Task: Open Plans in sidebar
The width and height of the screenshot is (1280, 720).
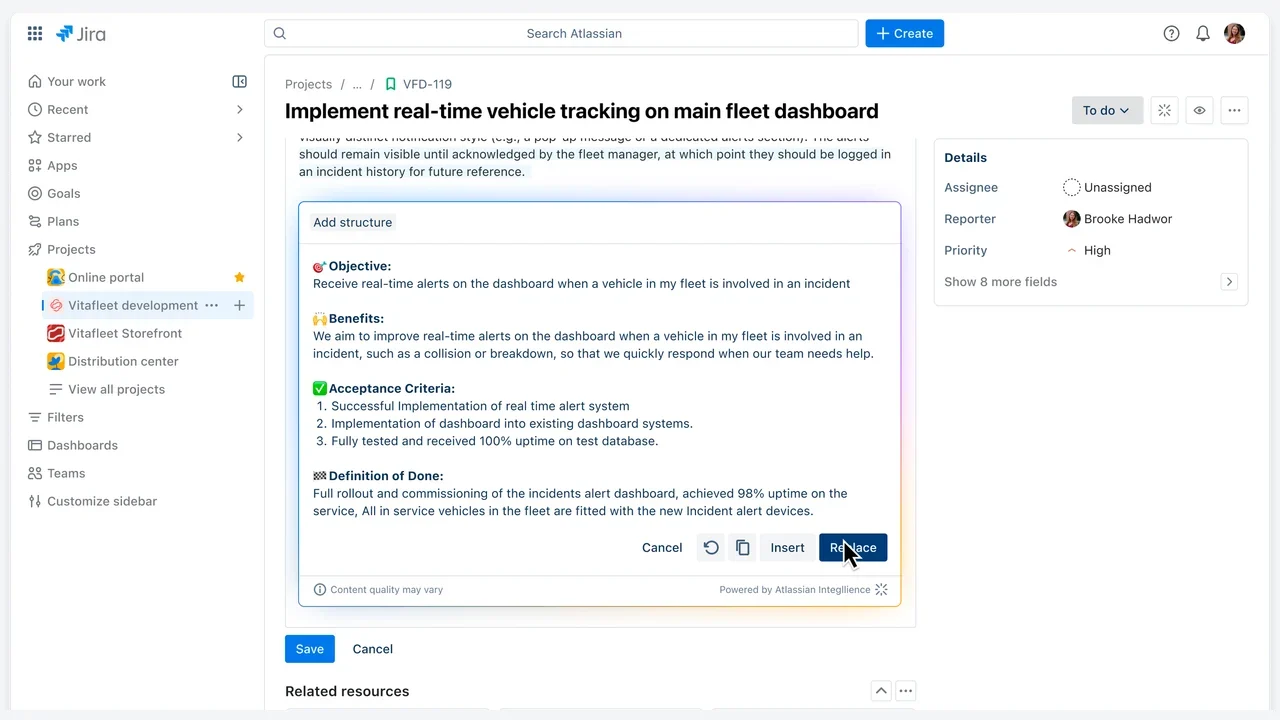Action: click(63, 221)
